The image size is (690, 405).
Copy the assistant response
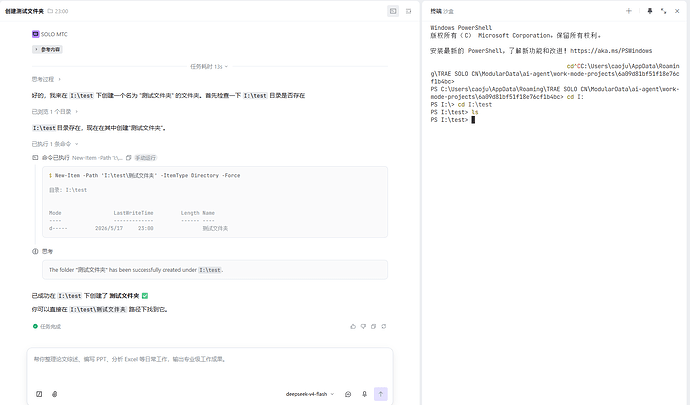click(373, 327)
